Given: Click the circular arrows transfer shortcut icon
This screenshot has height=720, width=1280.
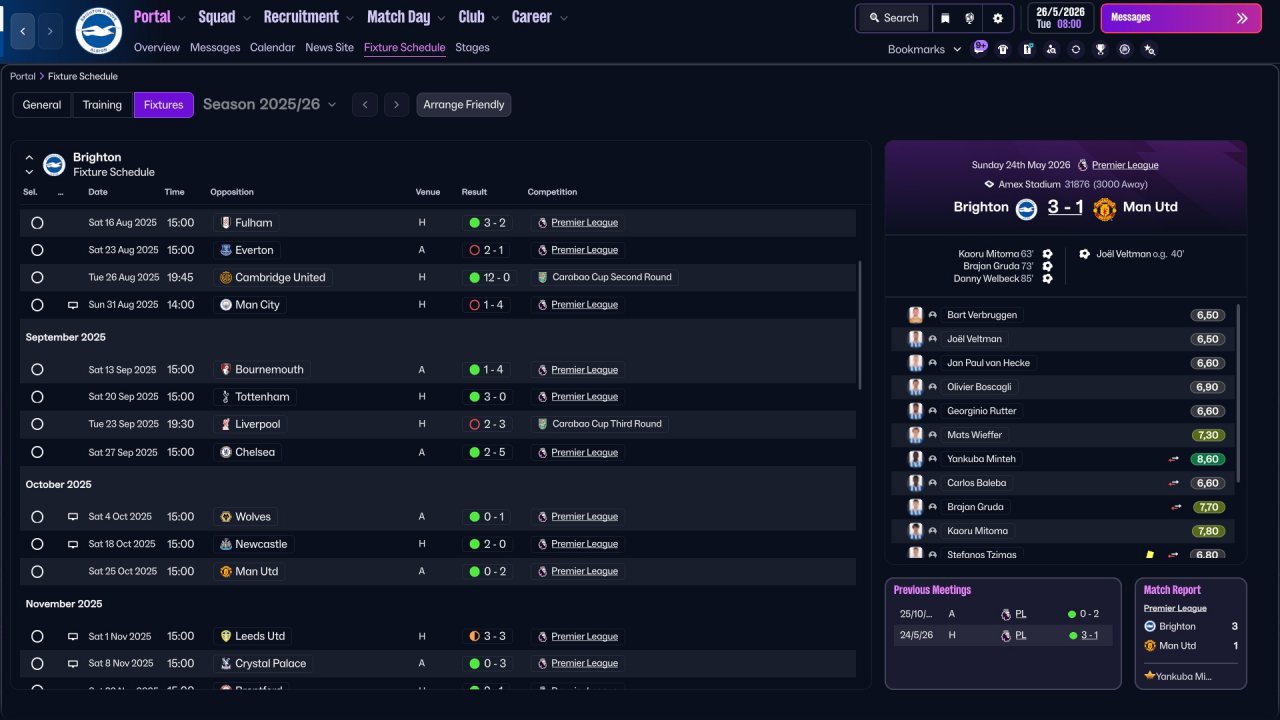Looking at the screenshot, I should (1076, 49).
